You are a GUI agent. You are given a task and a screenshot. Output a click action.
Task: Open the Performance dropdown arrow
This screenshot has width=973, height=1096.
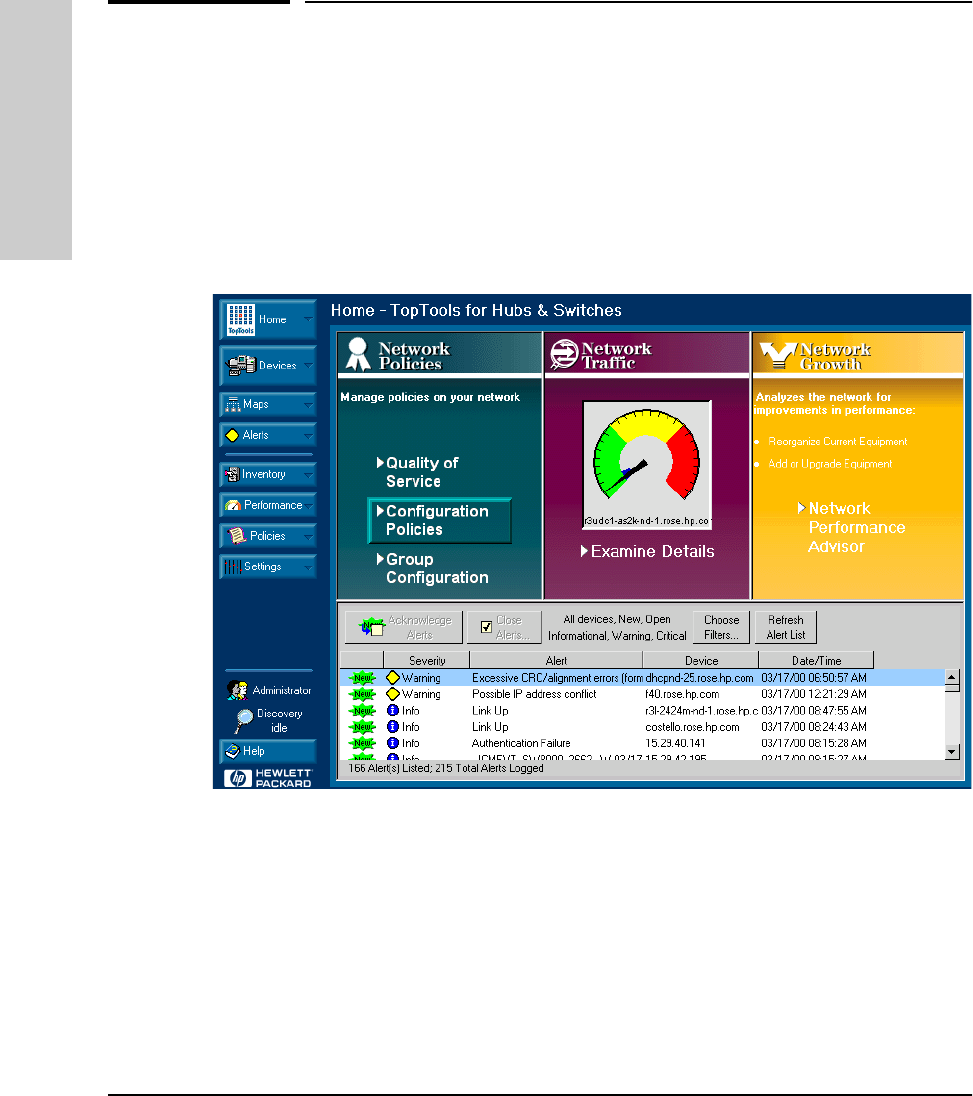309,506
